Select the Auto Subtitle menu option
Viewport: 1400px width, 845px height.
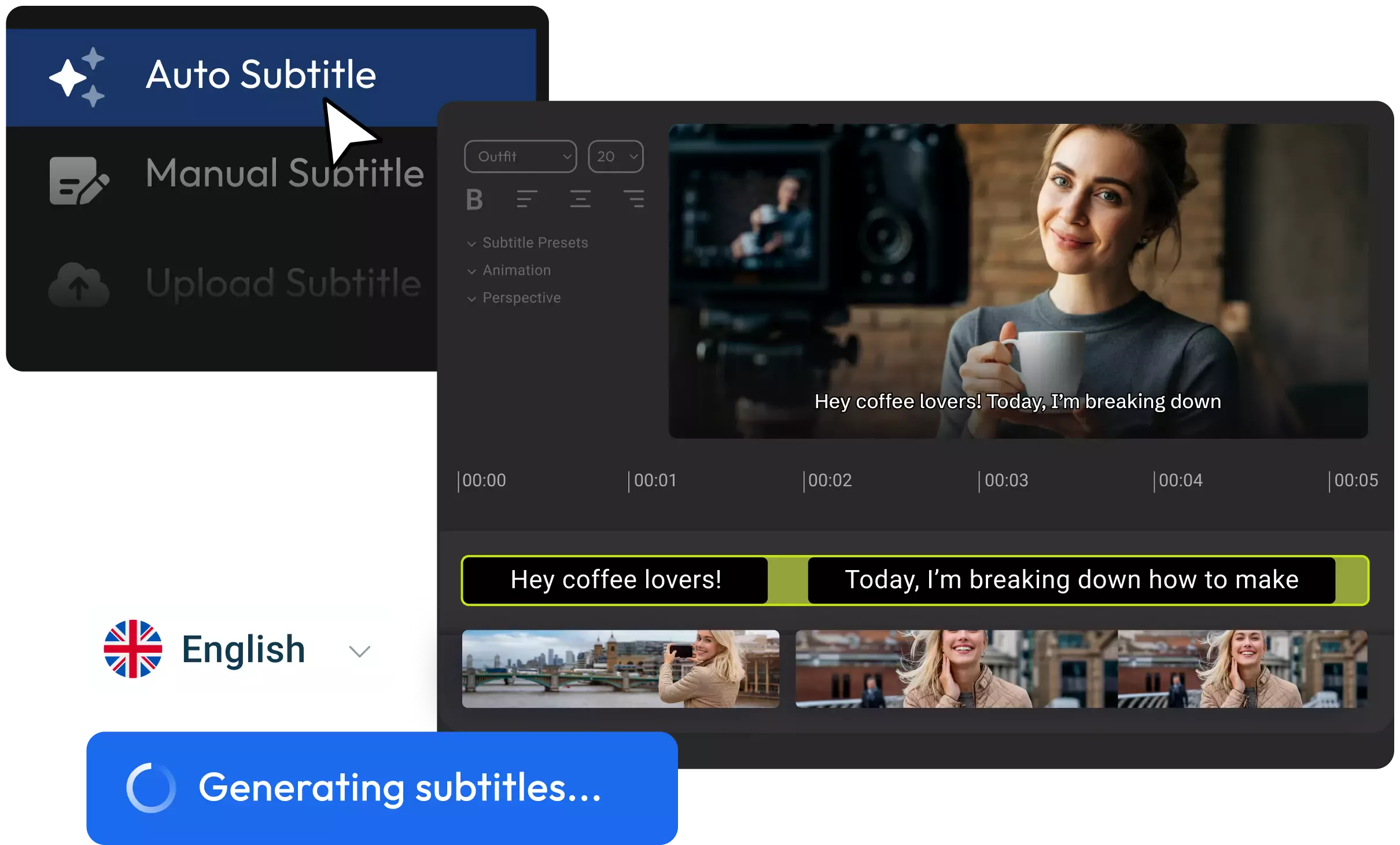click(x=260, y=75)
